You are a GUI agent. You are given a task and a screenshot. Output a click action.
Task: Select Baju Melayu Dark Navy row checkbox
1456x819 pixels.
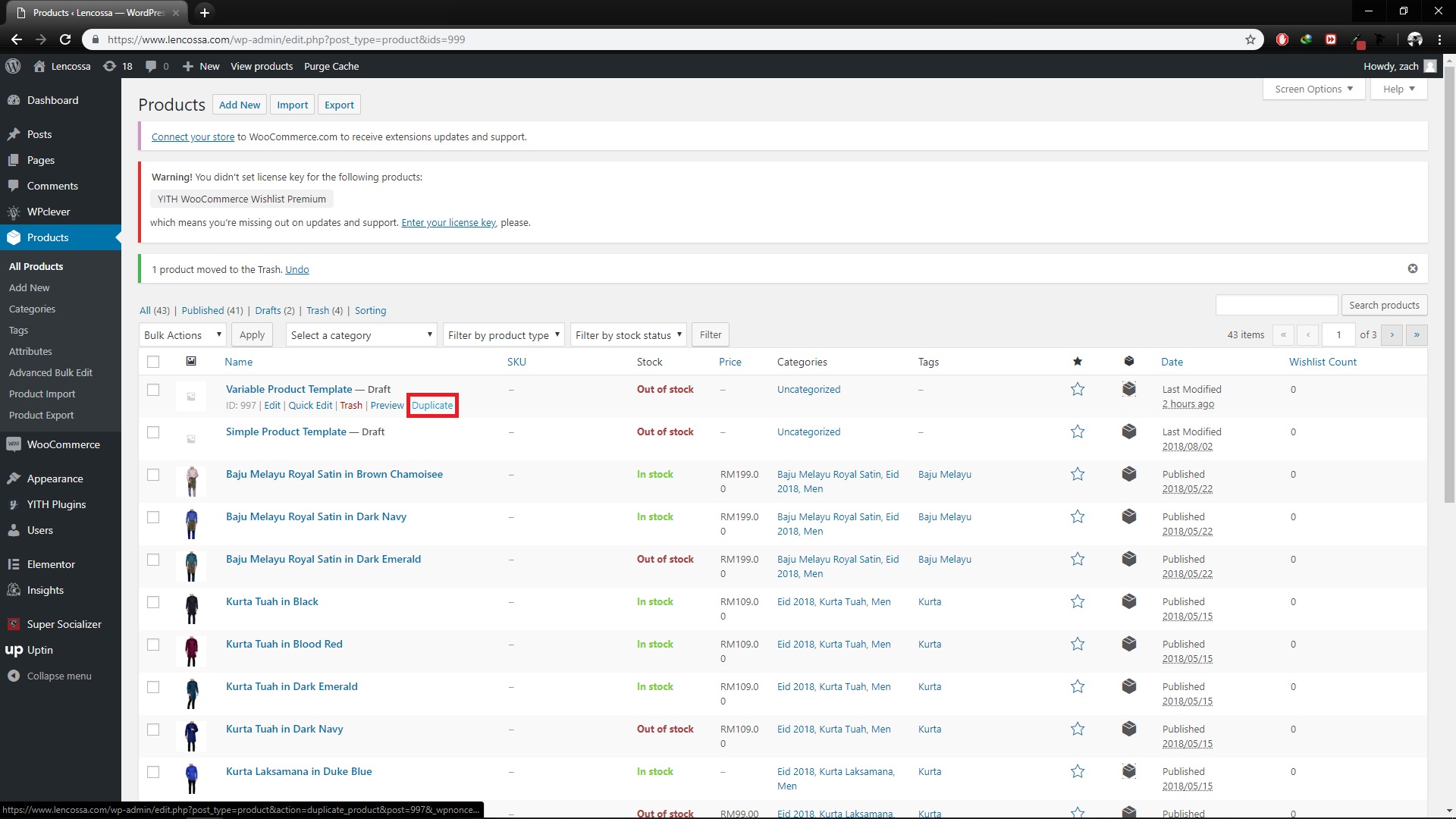[x=153, y=517]
